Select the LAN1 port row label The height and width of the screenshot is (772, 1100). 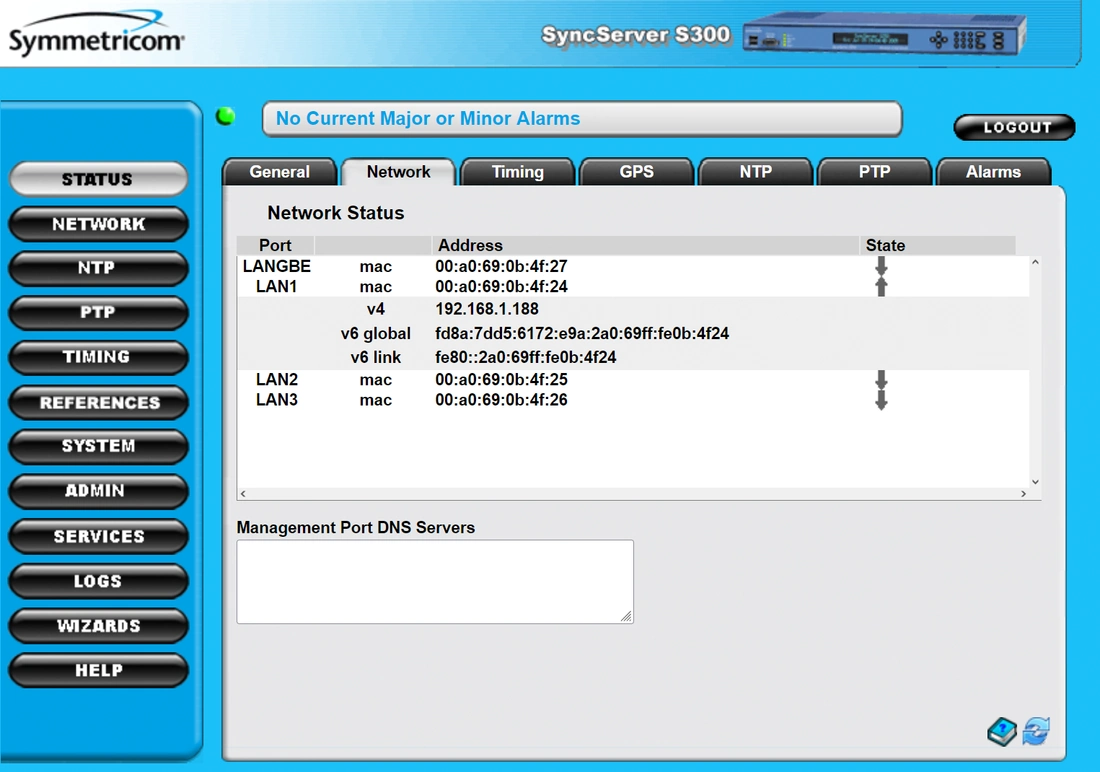[x=276, y=286]
